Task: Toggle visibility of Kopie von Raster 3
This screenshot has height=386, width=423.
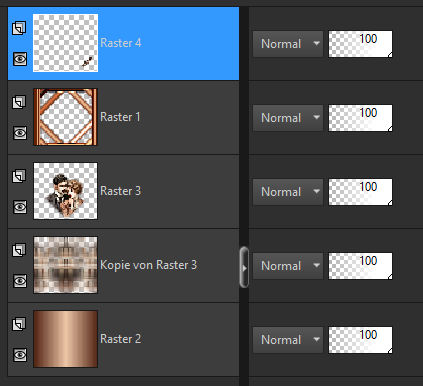Action: tap(20, 281)
